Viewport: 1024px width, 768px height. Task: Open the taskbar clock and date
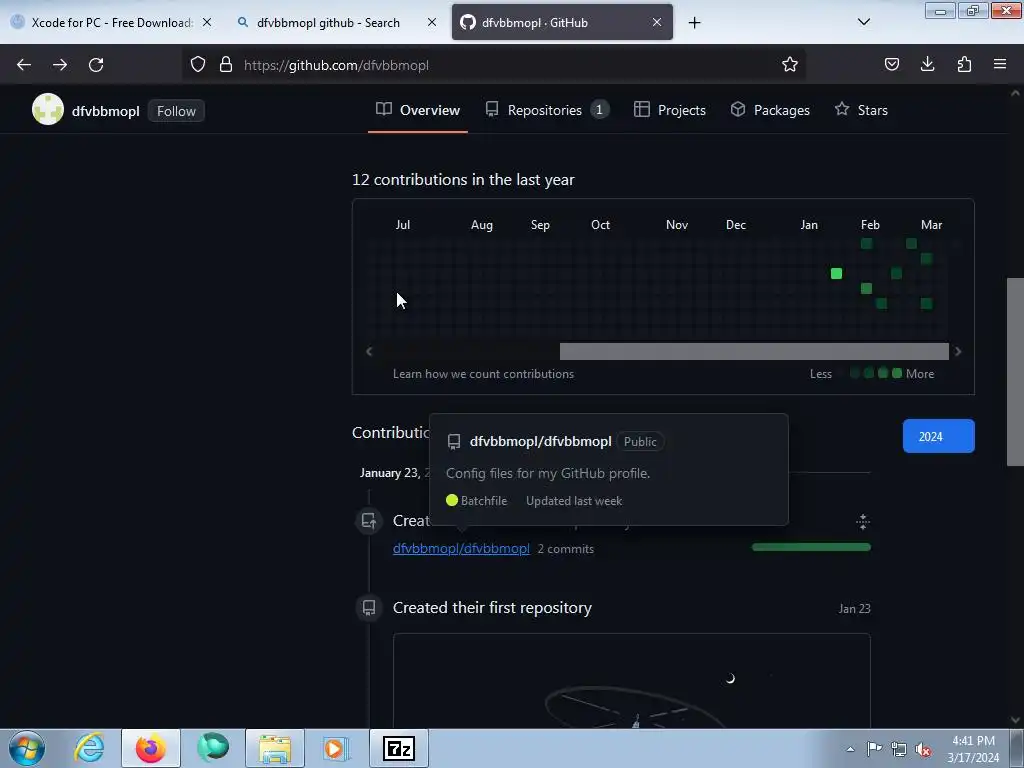[x=973, y=749]
